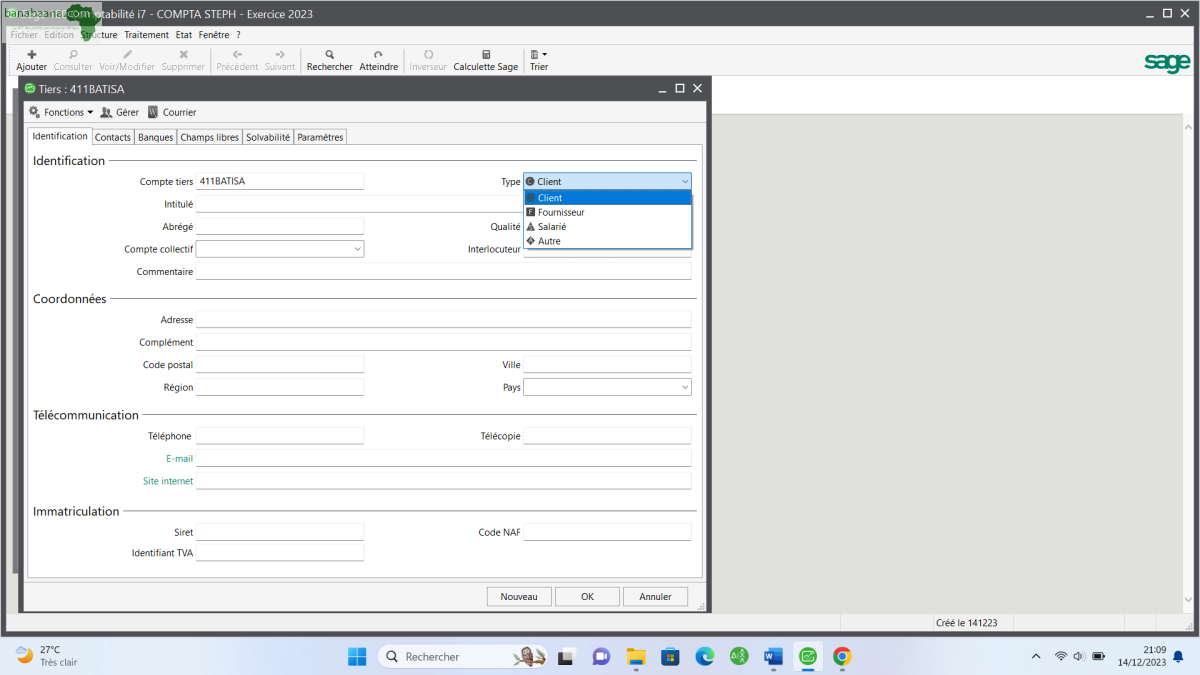Open Google Chrome from the taskbar
1200x675 pixels.
[842, 656]
